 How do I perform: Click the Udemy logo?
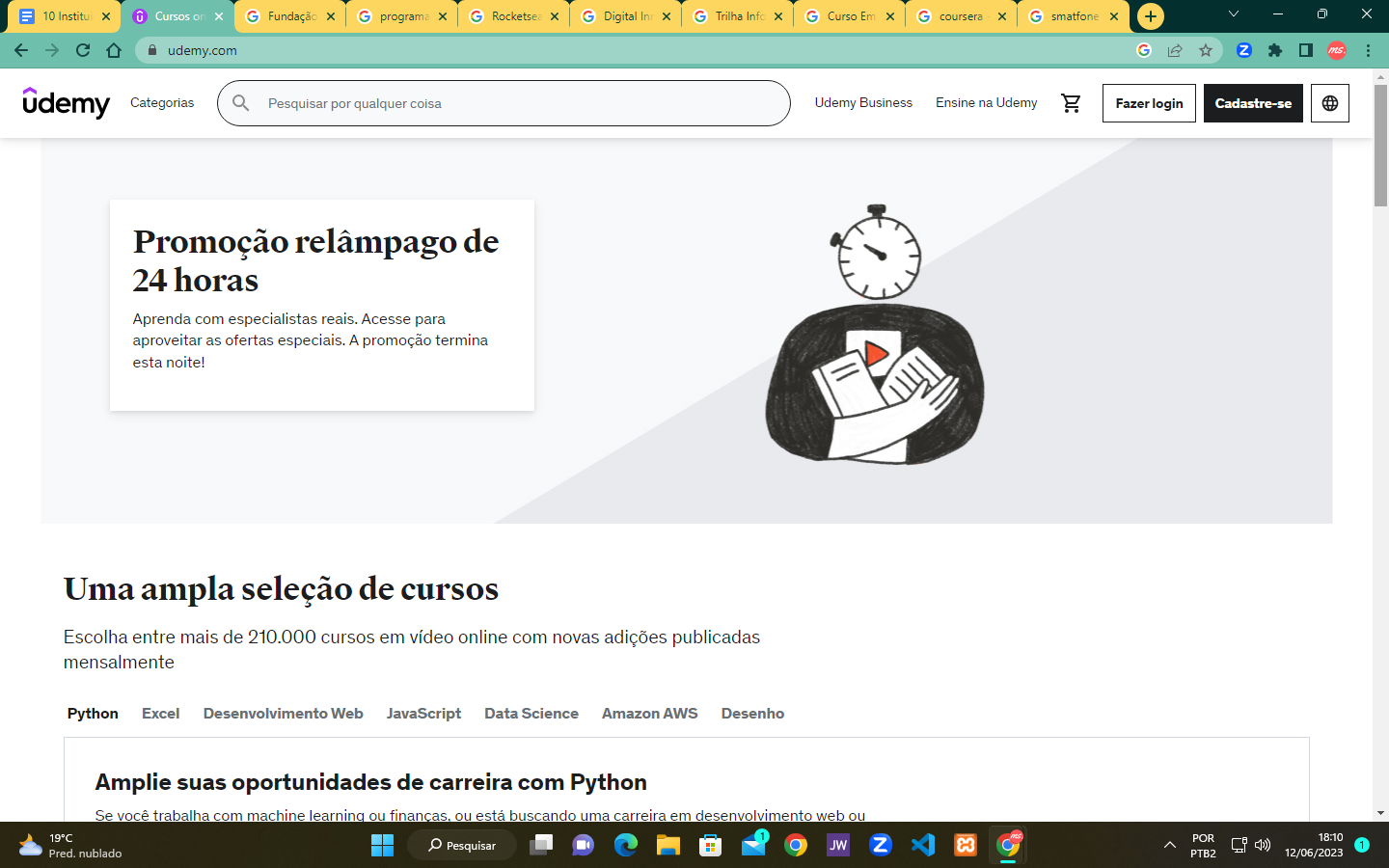67,102
